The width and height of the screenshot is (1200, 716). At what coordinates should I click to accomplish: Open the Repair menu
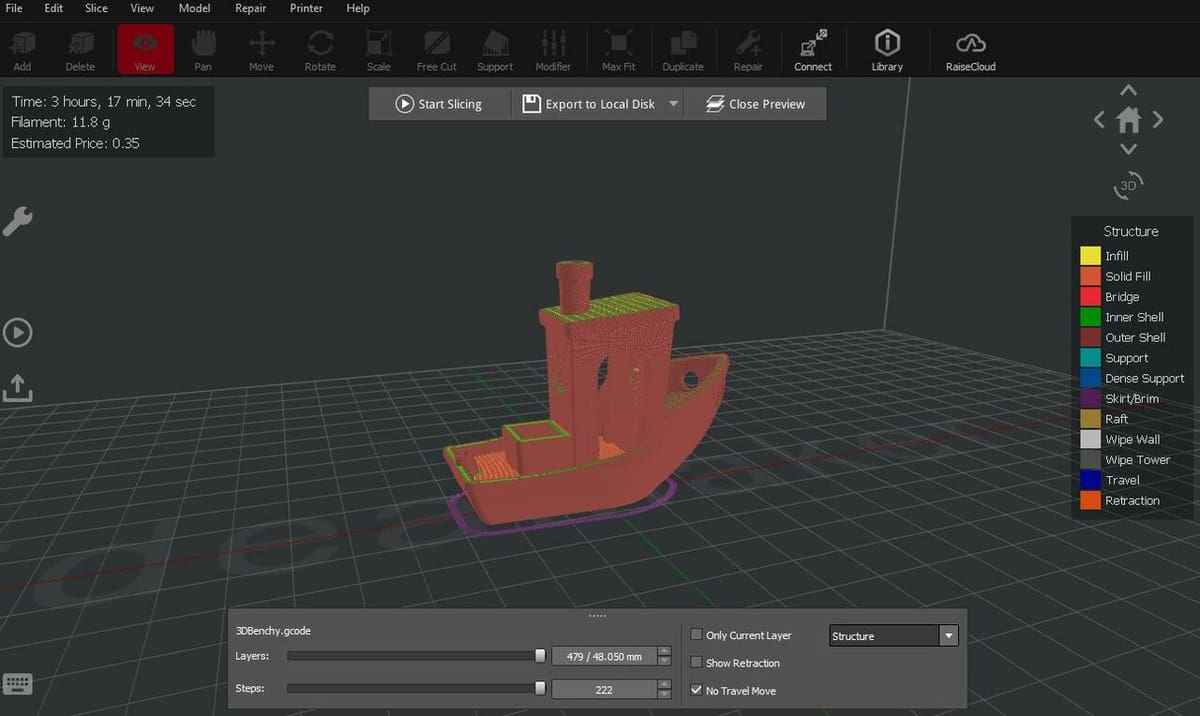click(x=250, y=8)
